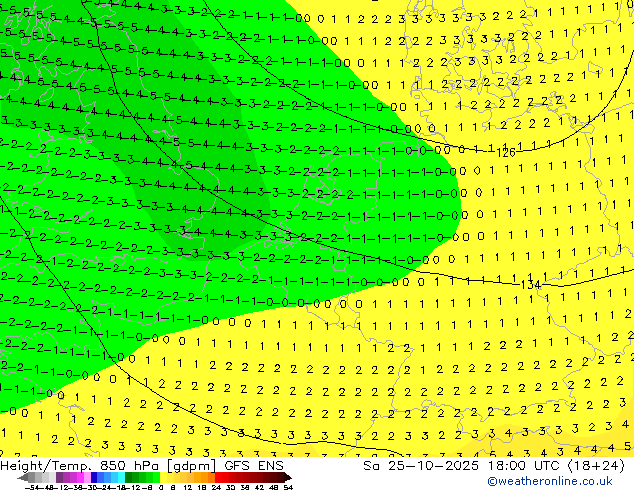Click the '54' label under the legend
The width and height of the screenshot is (634, 490).
[288, 488]
